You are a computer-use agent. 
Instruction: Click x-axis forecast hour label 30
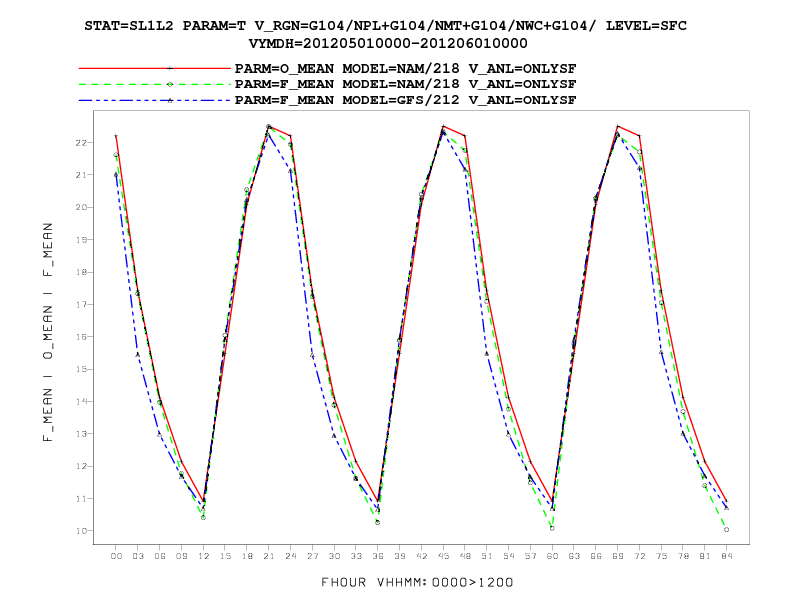coord(334,556)
